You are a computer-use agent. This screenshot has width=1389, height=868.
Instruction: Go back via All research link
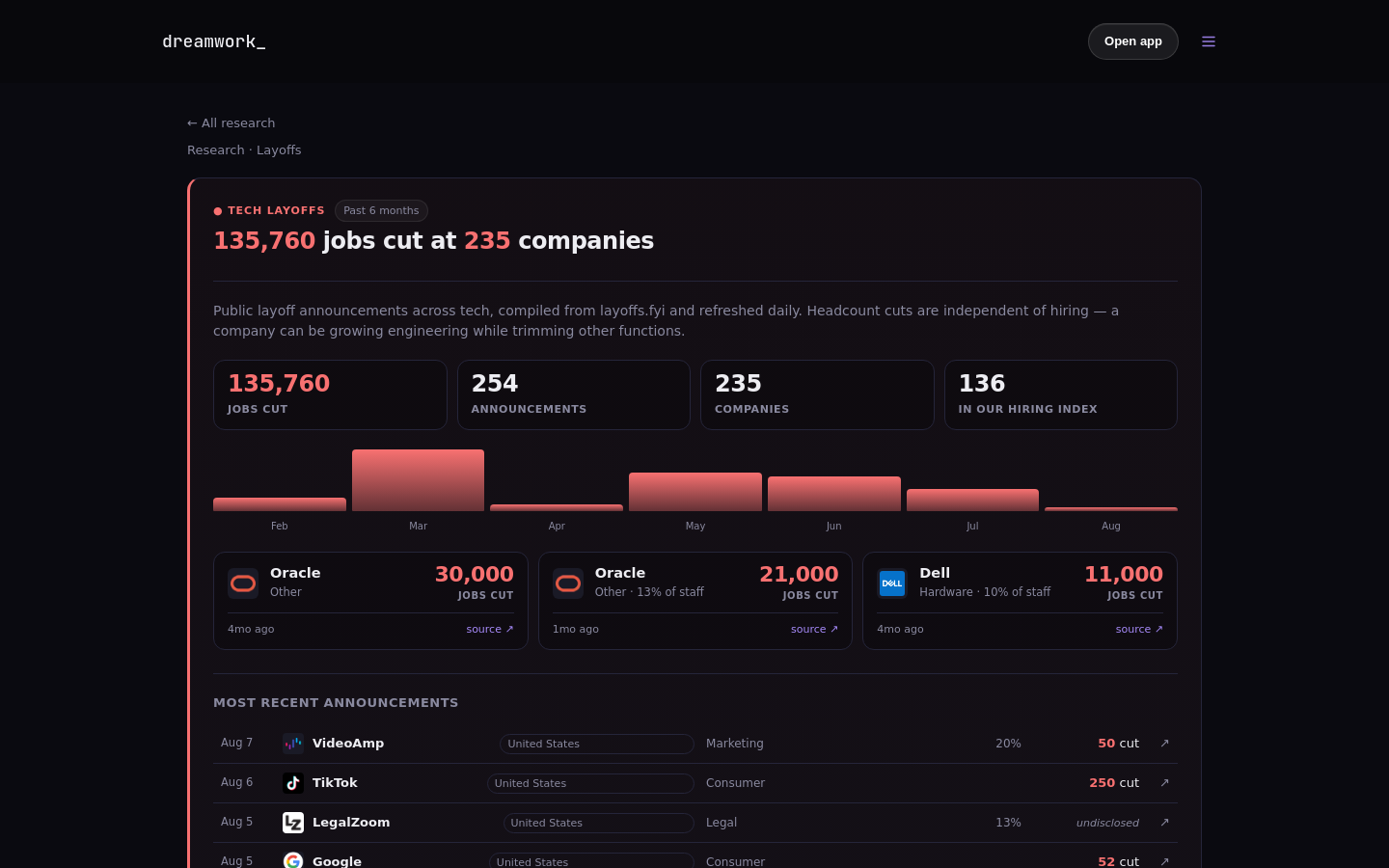click(x=231, y=123)
